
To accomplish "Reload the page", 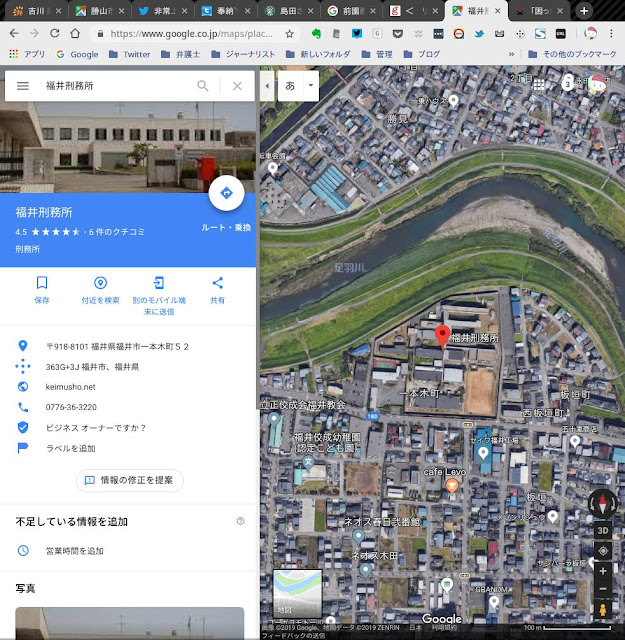I will click(x=54, y=33).
